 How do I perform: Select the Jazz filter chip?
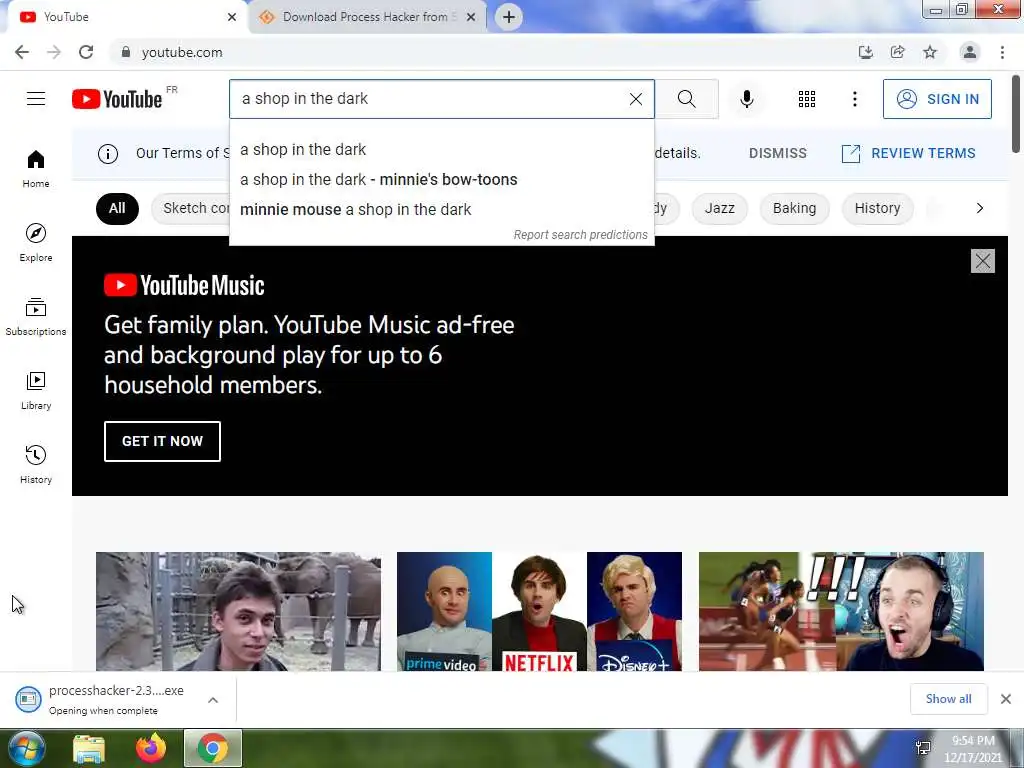coord(720,208)
